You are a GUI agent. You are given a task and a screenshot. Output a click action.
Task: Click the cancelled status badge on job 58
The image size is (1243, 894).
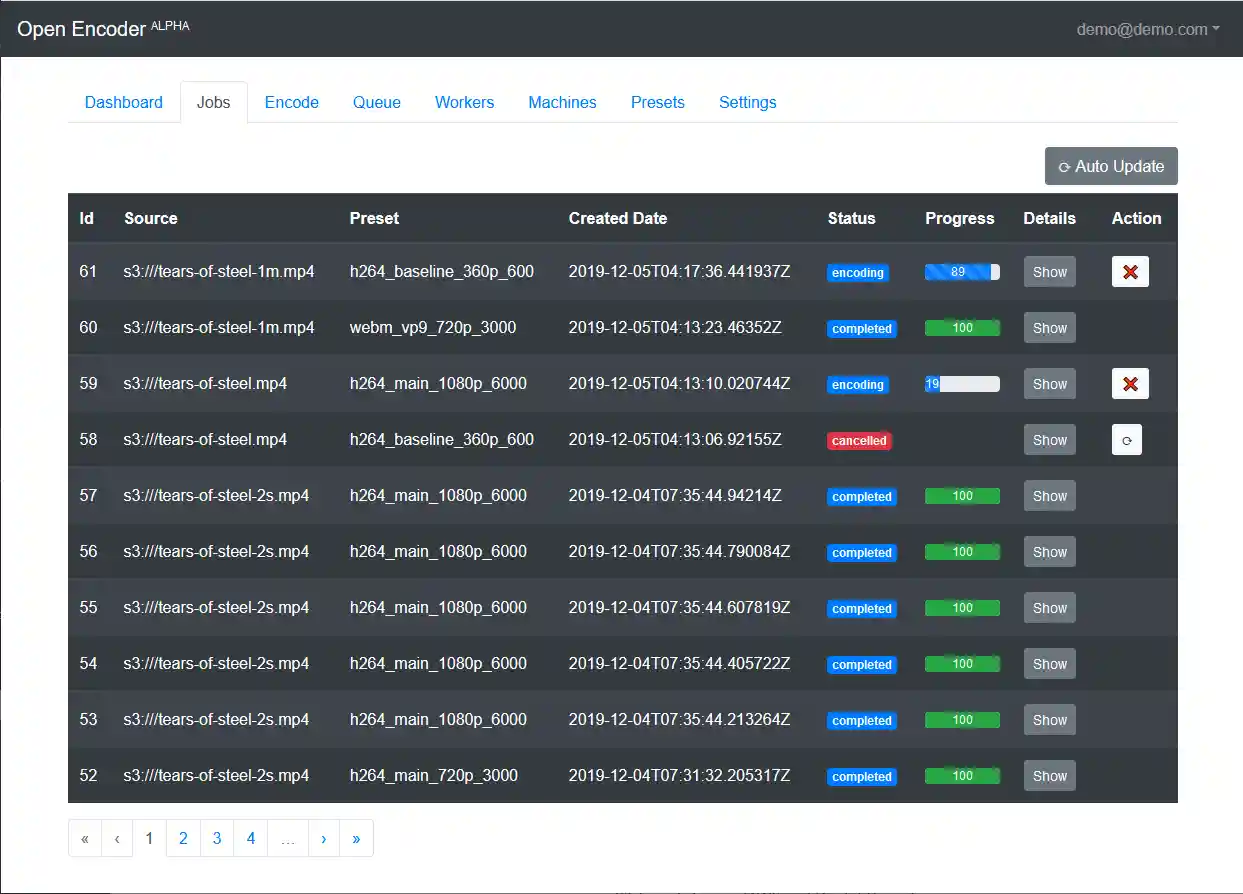(x=859, y=439)
